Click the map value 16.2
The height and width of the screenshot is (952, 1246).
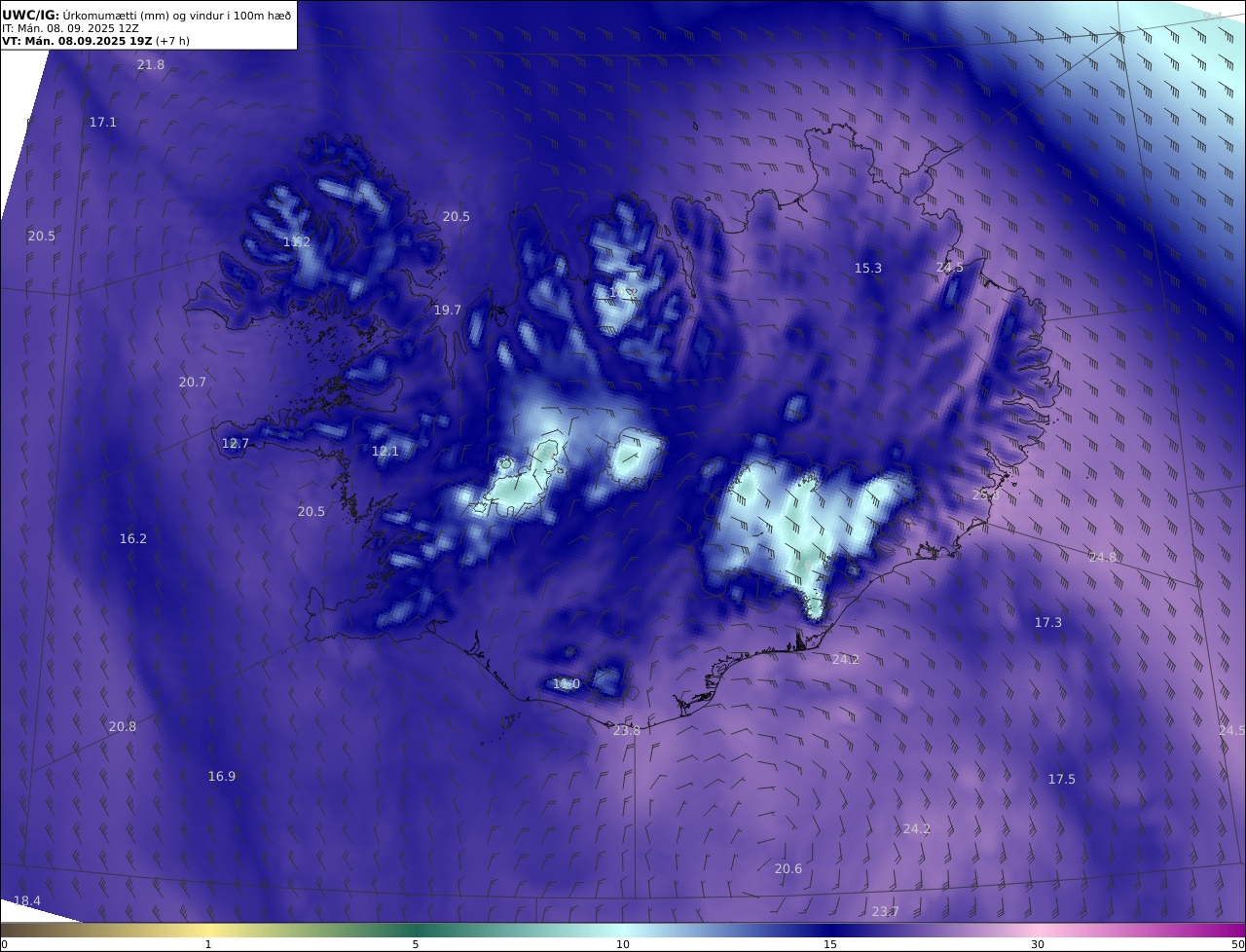[133, 538]
